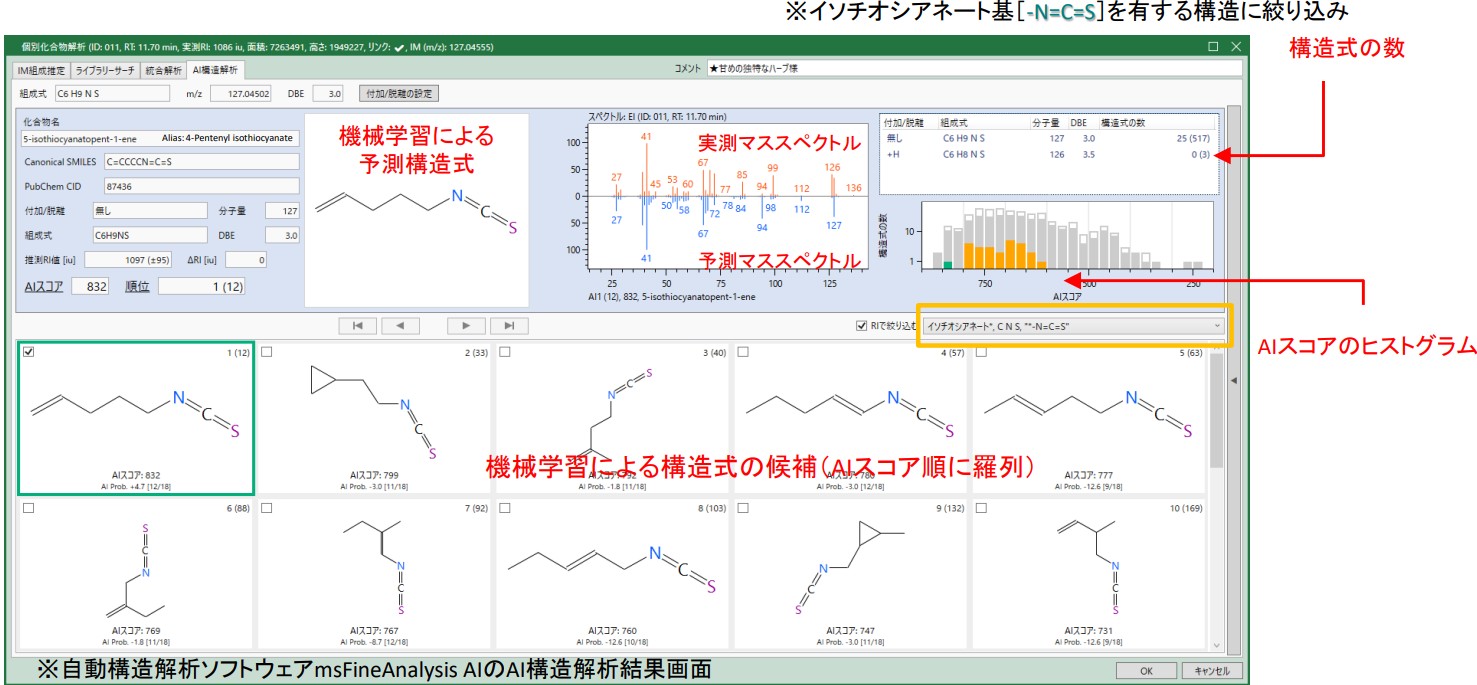Click compound name field 5-isothiocyanatopent-1-ene
Image resolution: width=1477 pixels, height=685 pixels.
click(159, 138)
